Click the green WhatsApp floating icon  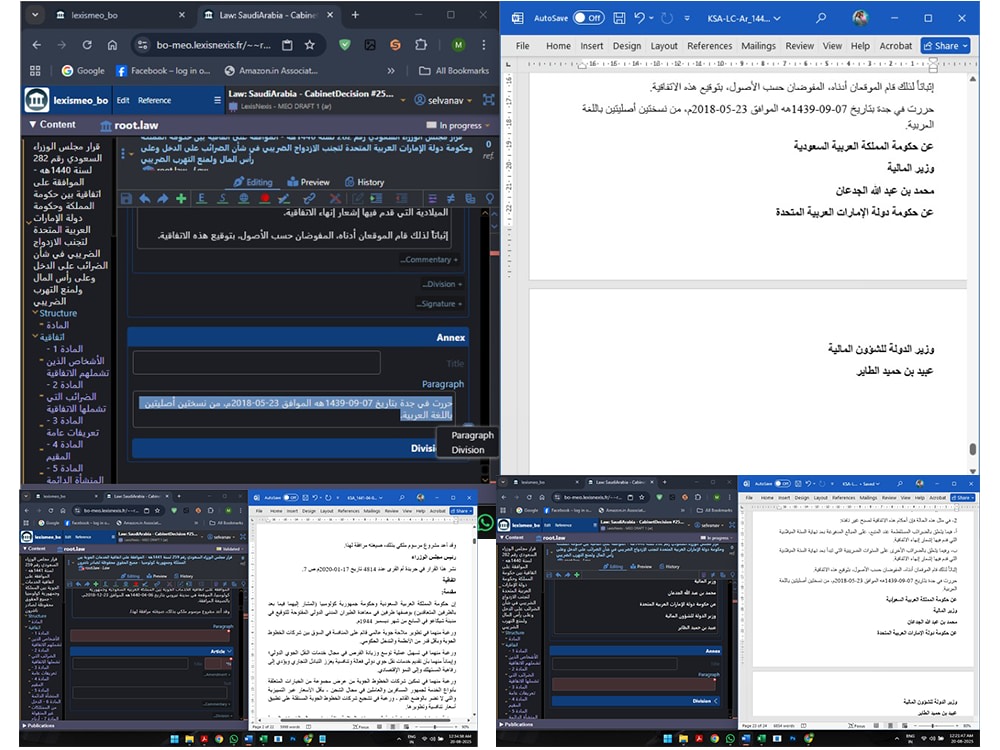click(x=485, y=523)
